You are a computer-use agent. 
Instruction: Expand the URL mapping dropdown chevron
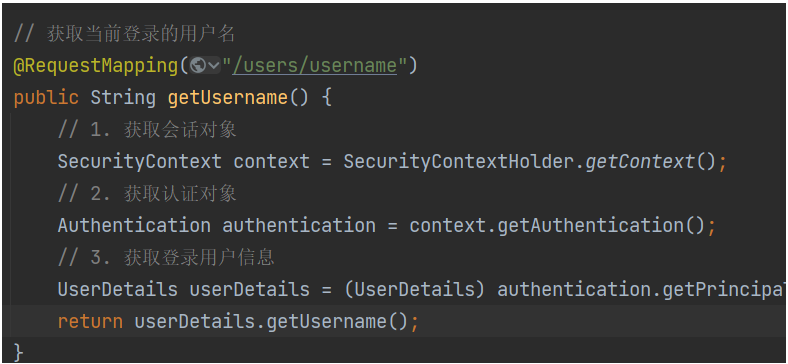tap(214, 66)
